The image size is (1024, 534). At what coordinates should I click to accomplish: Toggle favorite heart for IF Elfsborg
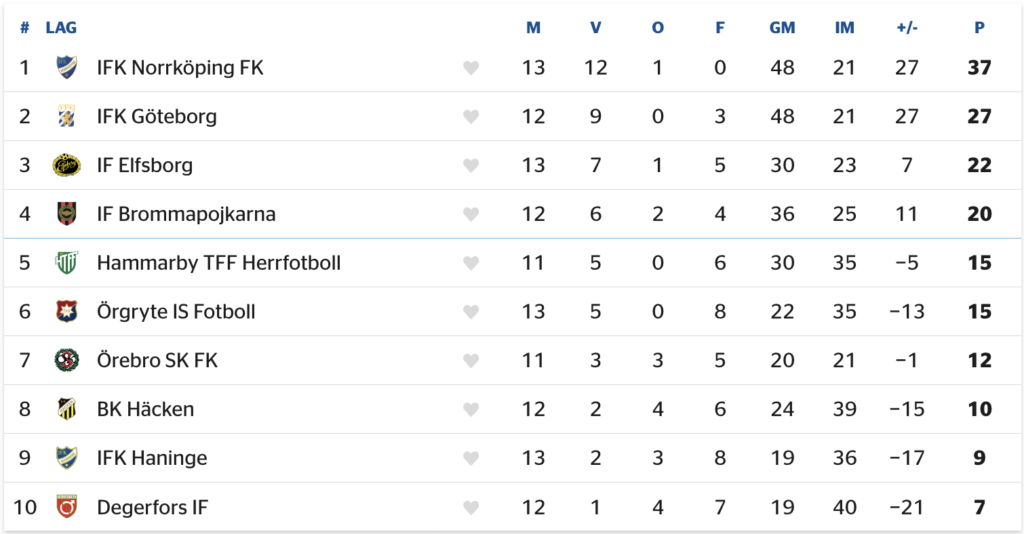471,166
